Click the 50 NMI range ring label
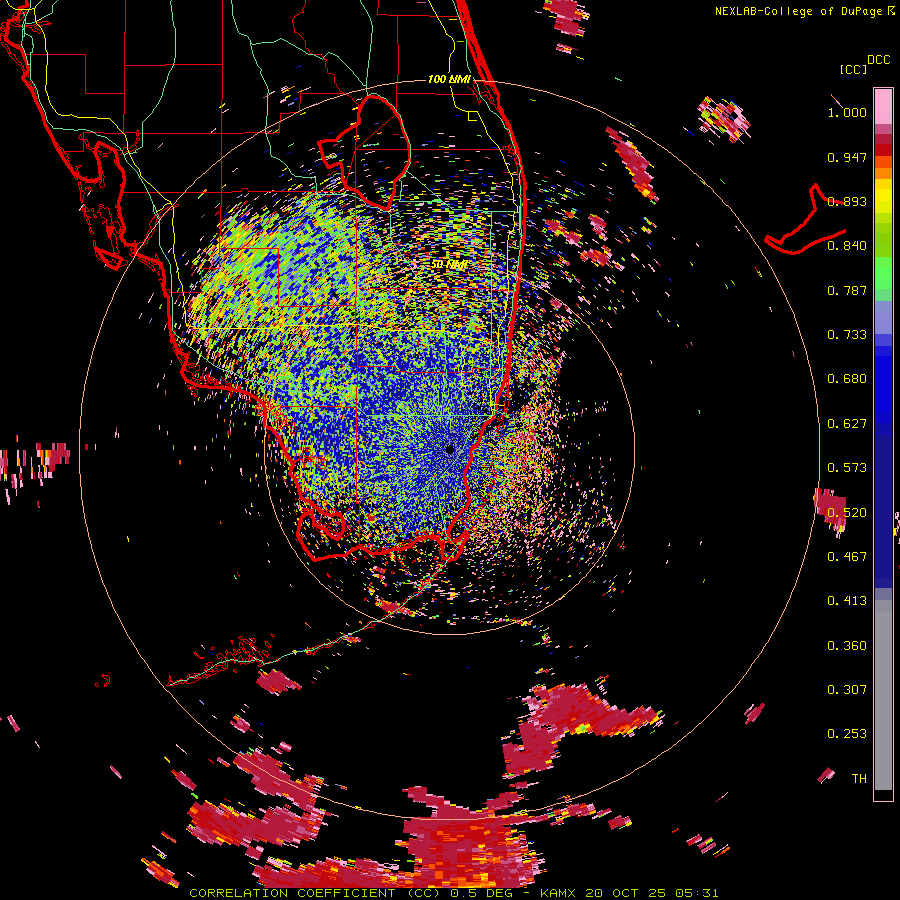The width and height of the screenshot is (900, 900). [x=449, y=265]
